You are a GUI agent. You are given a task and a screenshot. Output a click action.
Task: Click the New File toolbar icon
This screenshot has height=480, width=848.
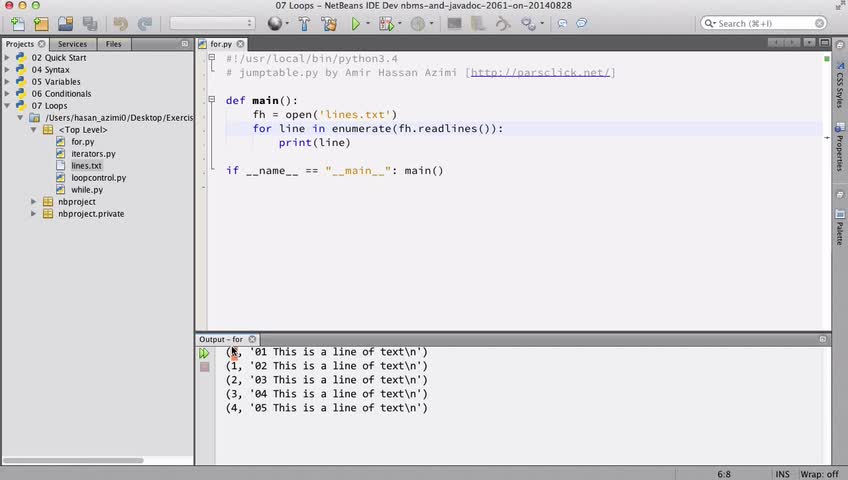tap(17, 23)
